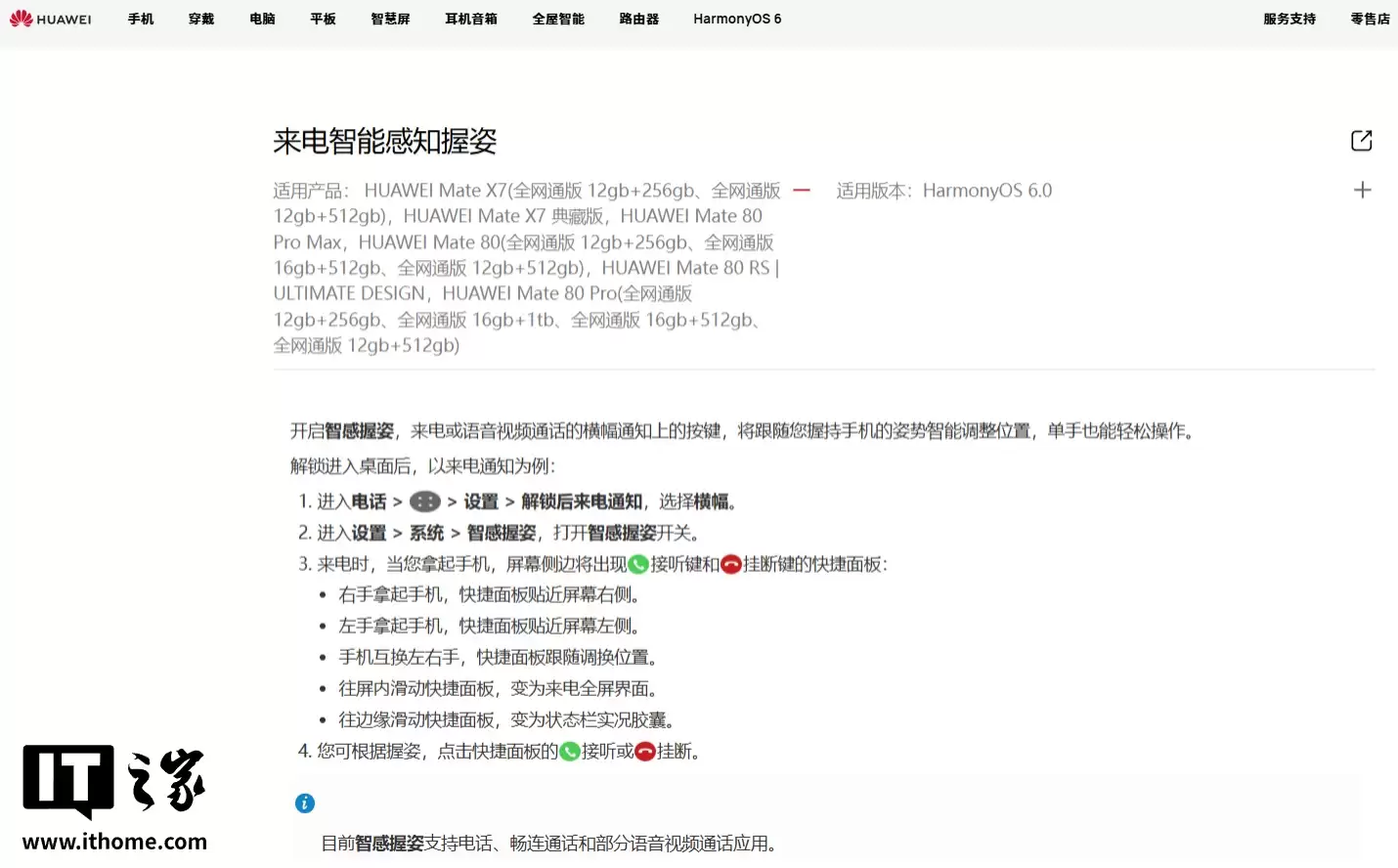The height and width of the screenshot is (868, 1398).
Task: Open the 手机 menu in the navigation bar
Action: pos(140,18)
